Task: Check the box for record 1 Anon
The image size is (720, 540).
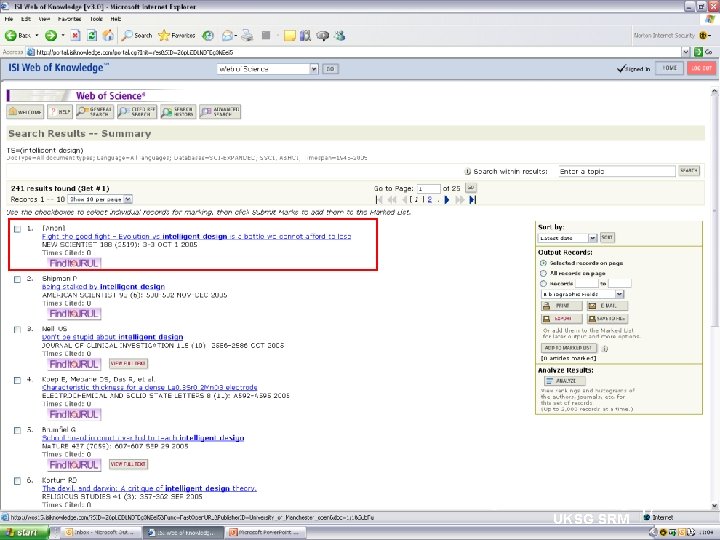Action: [17, 229]
